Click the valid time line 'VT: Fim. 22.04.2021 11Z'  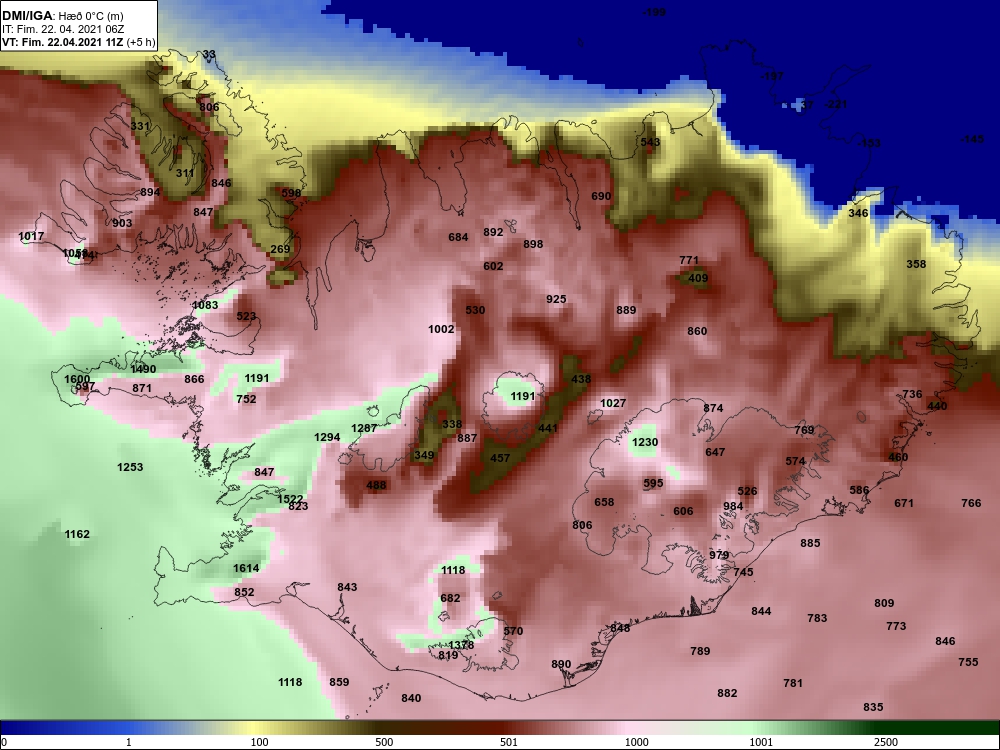(x=64, y=42)
